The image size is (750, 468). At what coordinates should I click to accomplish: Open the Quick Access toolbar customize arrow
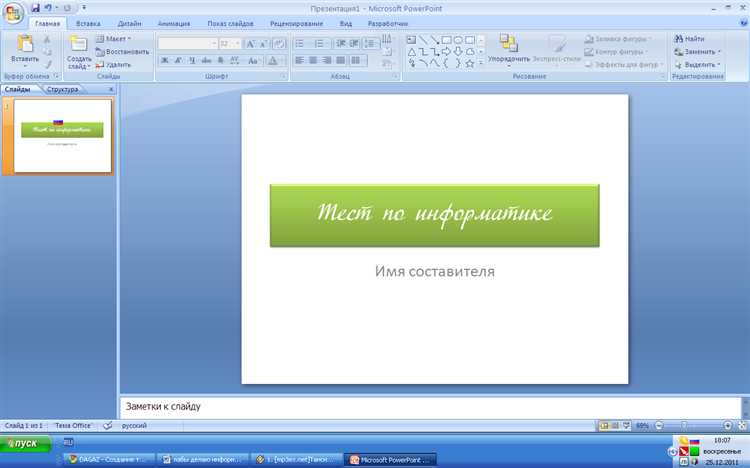84,8
